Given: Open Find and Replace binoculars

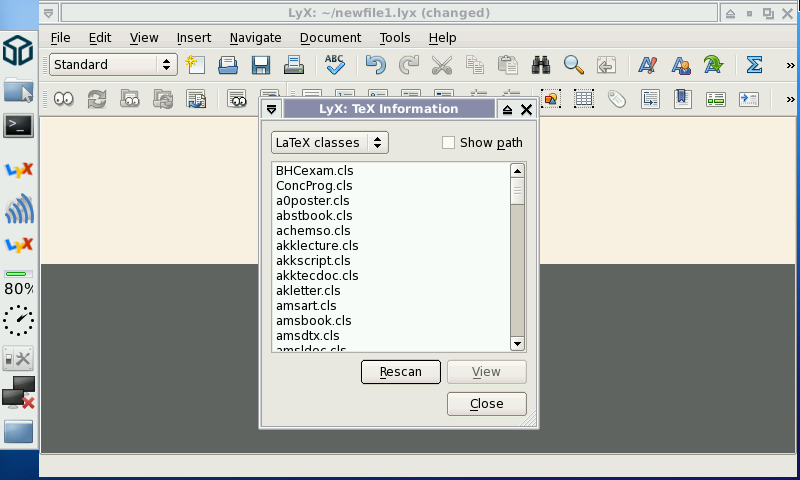Looking at the screenshot, I should pyautogui.click(x=541, y=65).
